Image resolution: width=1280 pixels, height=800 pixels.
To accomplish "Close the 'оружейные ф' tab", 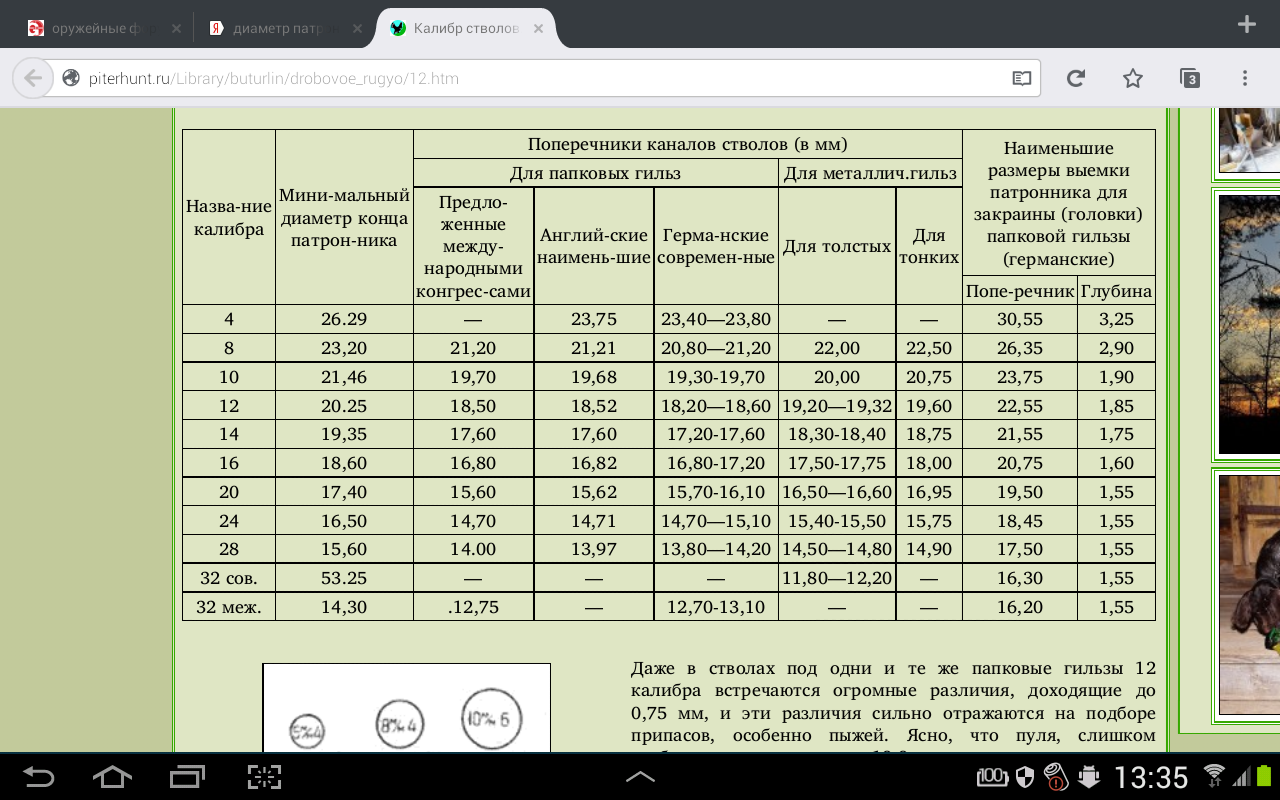I will pyautogui.click(x=176, y=29).
